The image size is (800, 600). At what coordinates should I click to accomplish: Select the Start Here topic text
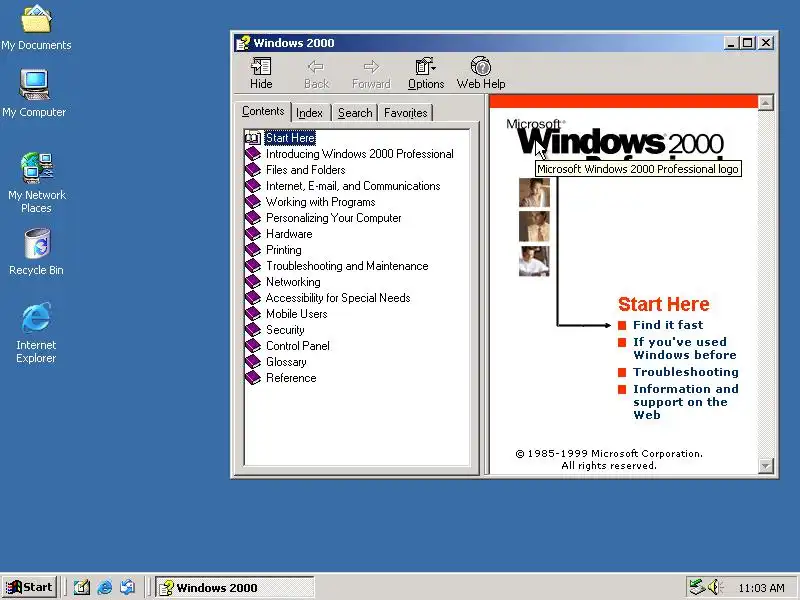click(290, 138)
